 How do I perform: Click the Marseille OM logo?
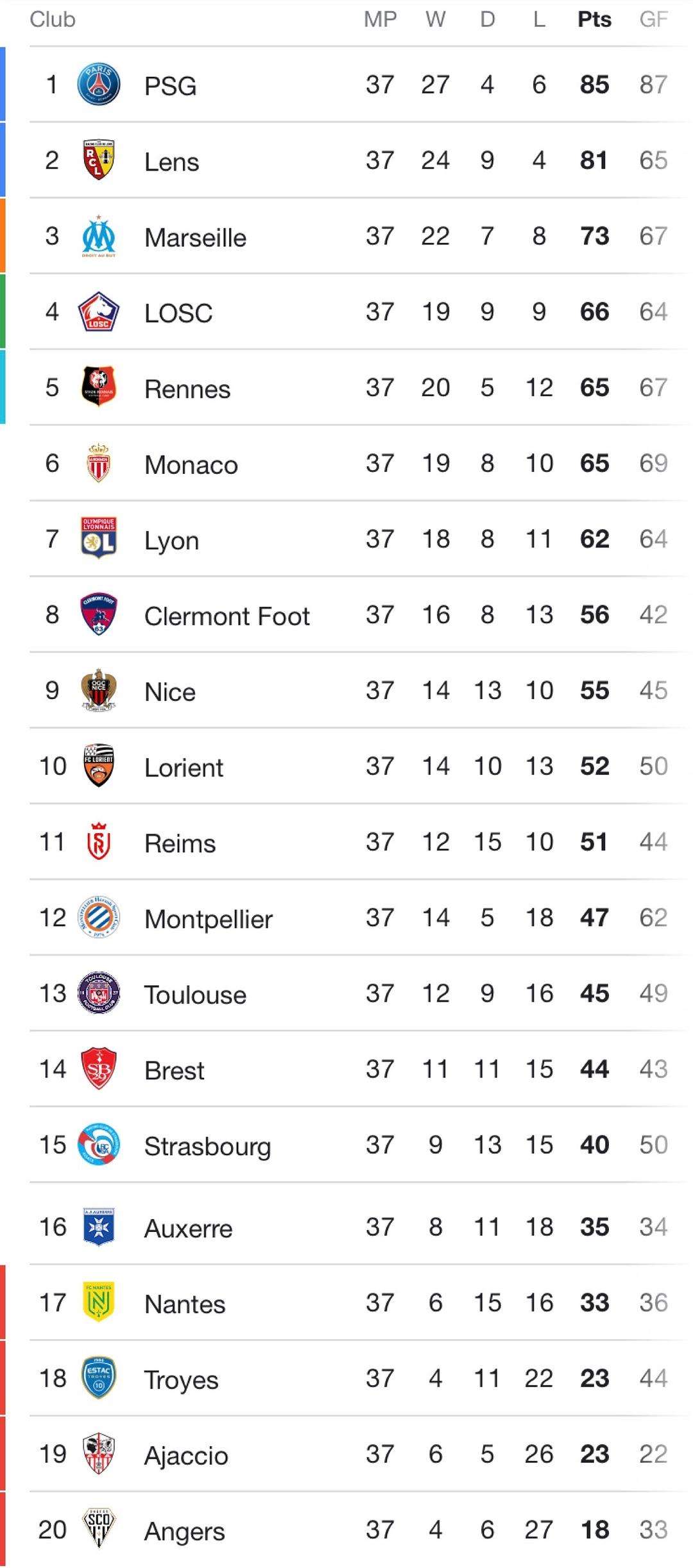coord(99,236)
